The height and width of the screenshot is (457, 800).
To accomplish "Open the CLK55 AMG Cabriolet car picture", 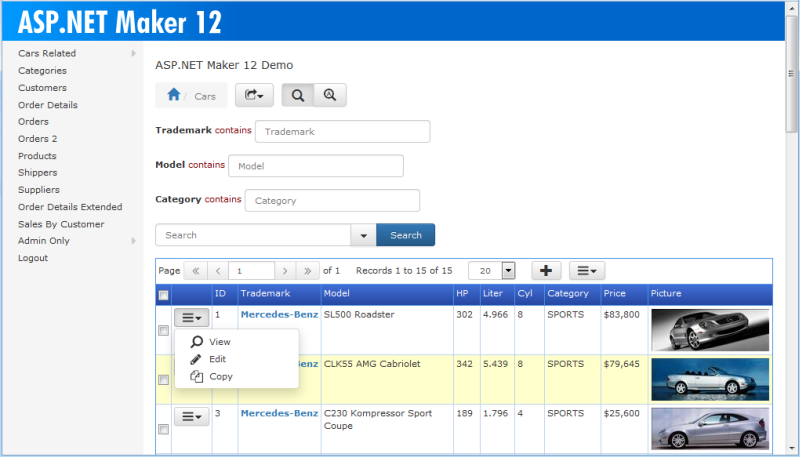I will [710, 379].
